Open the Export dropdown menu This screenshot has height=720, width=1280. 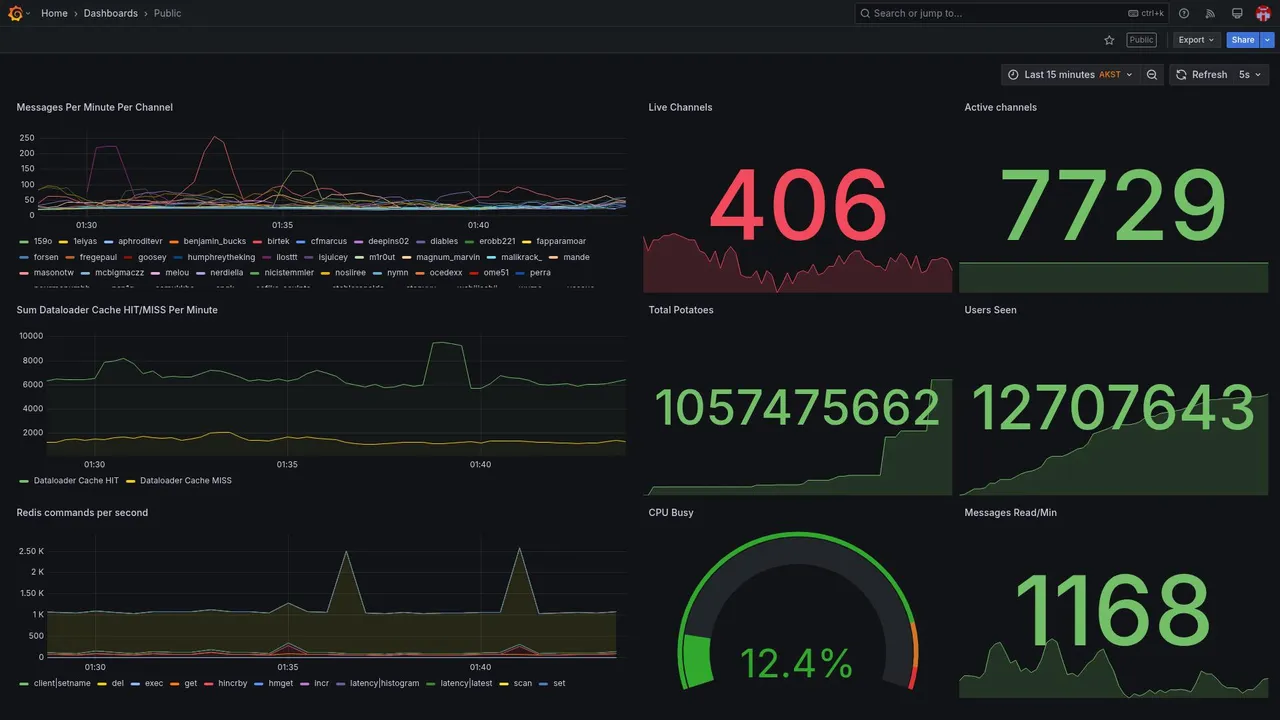[x=1197, y=40]
